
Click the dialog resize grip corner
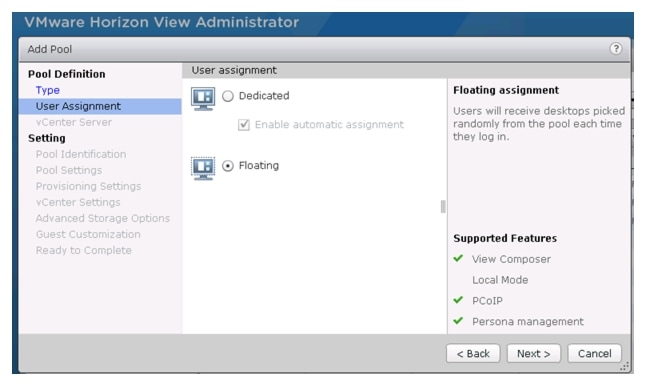click(625, 366)
